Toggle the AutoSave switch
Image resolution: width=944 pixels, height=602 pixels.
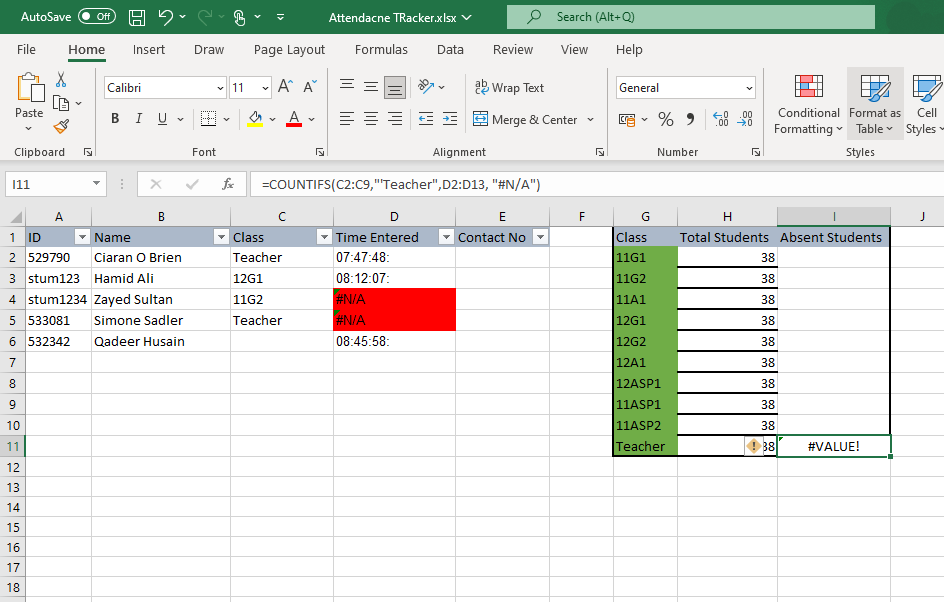[96, 17]
